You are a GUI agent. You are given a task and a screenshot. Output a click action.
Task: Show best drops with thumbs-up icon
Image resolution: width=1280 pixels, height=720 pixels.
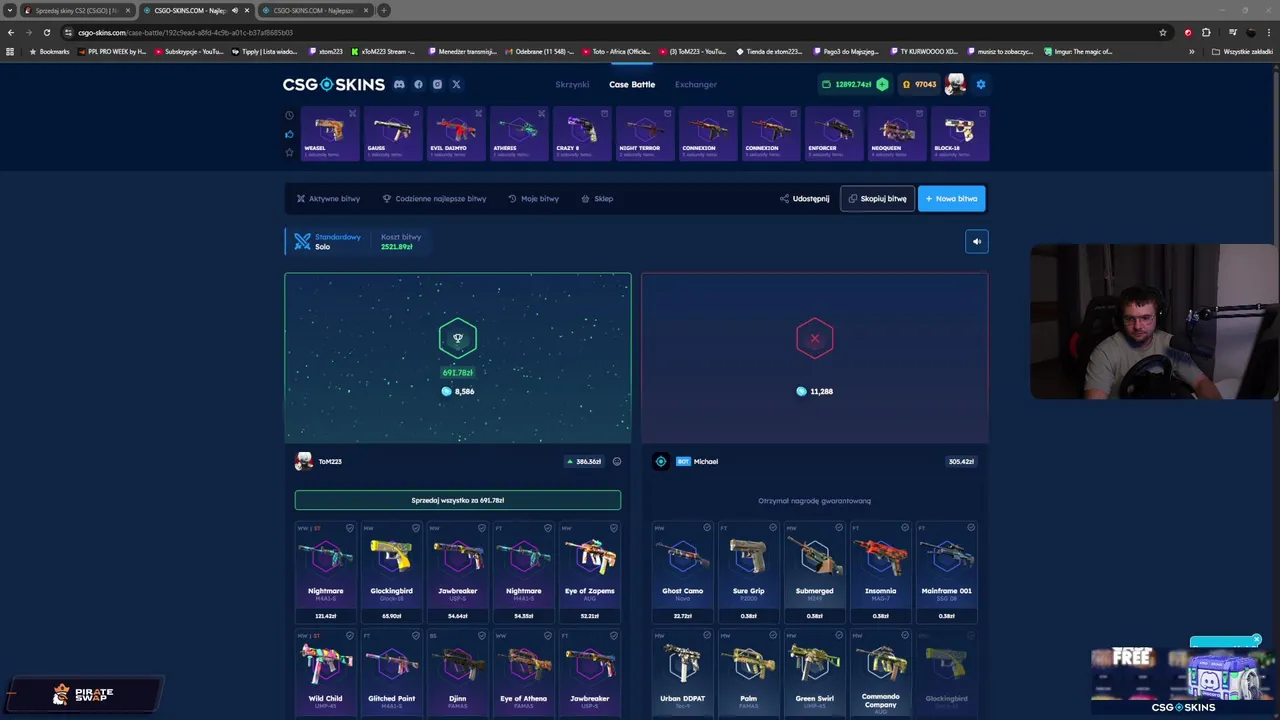tap(290, 134)
